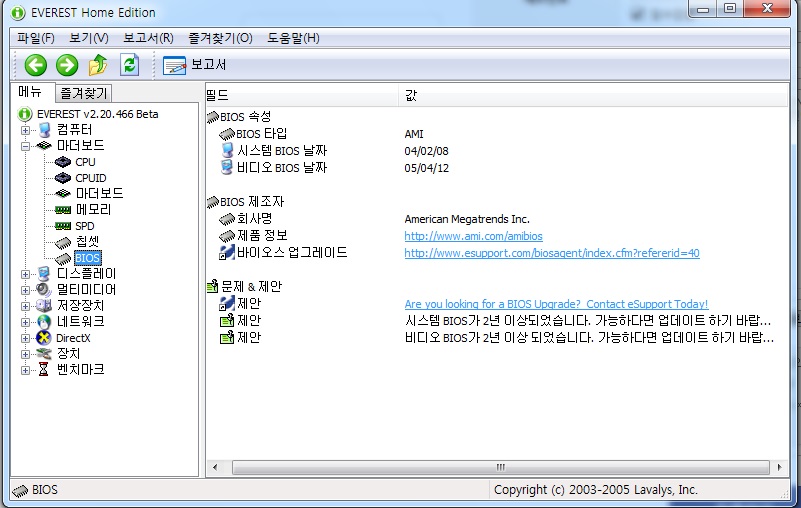
Task: Click the Refresh toolbar icon
Action: click(x=130, y=65)
